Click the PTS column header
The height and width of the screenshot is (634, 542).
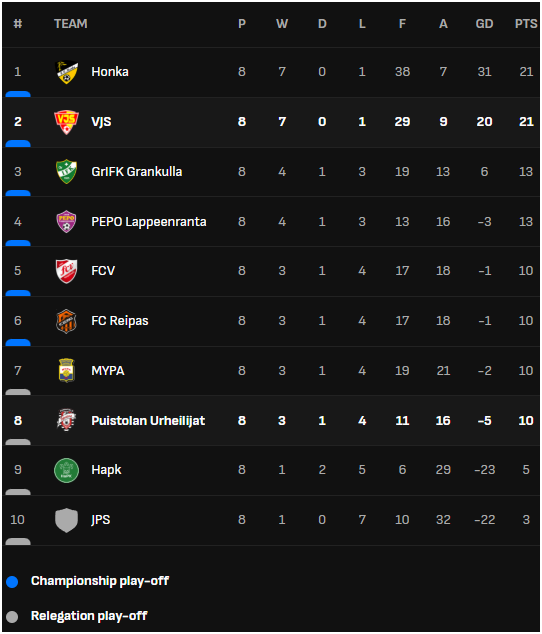526,24
